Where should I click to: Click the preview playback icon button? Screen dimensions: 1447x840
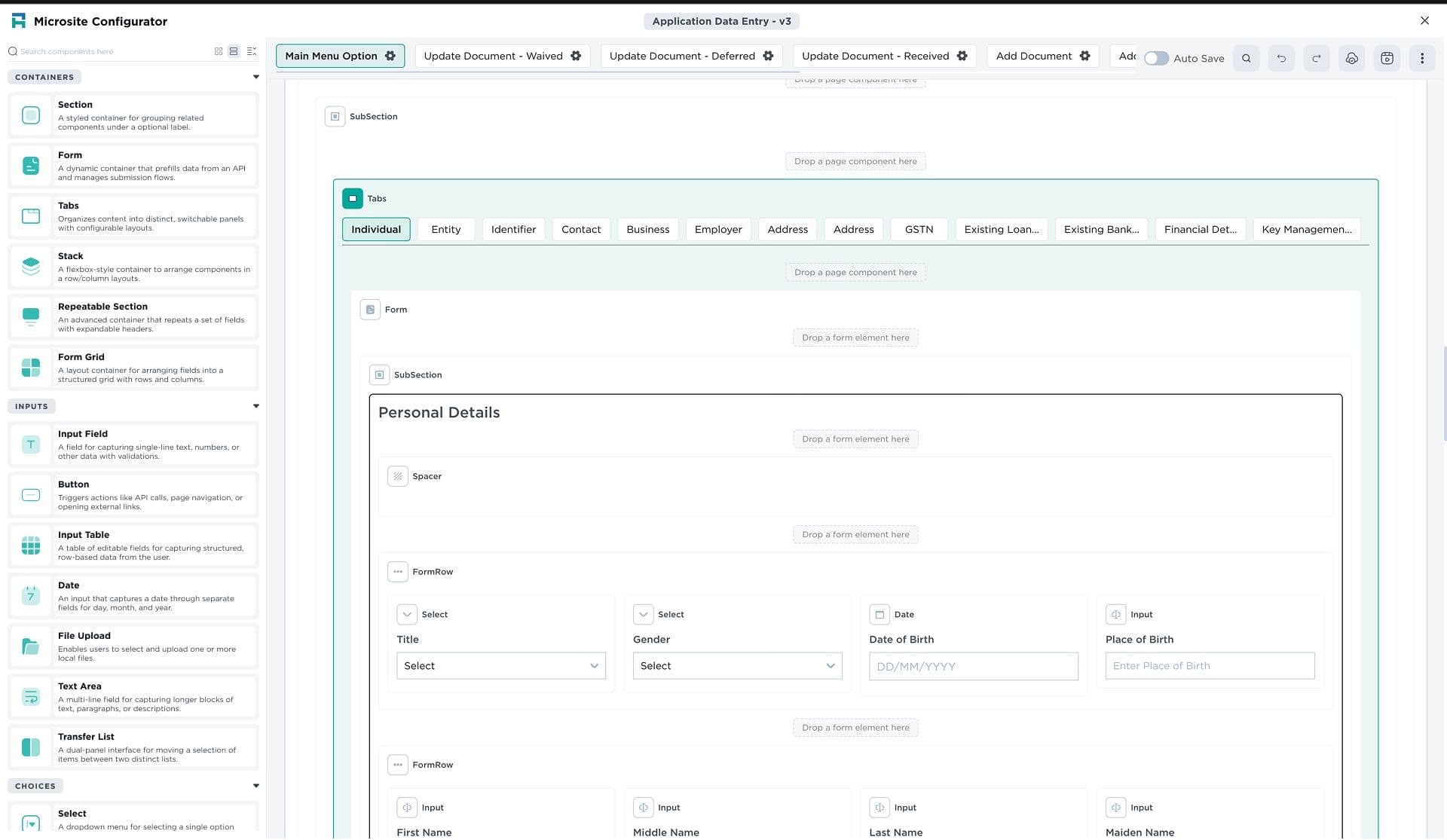point(1387,58)
